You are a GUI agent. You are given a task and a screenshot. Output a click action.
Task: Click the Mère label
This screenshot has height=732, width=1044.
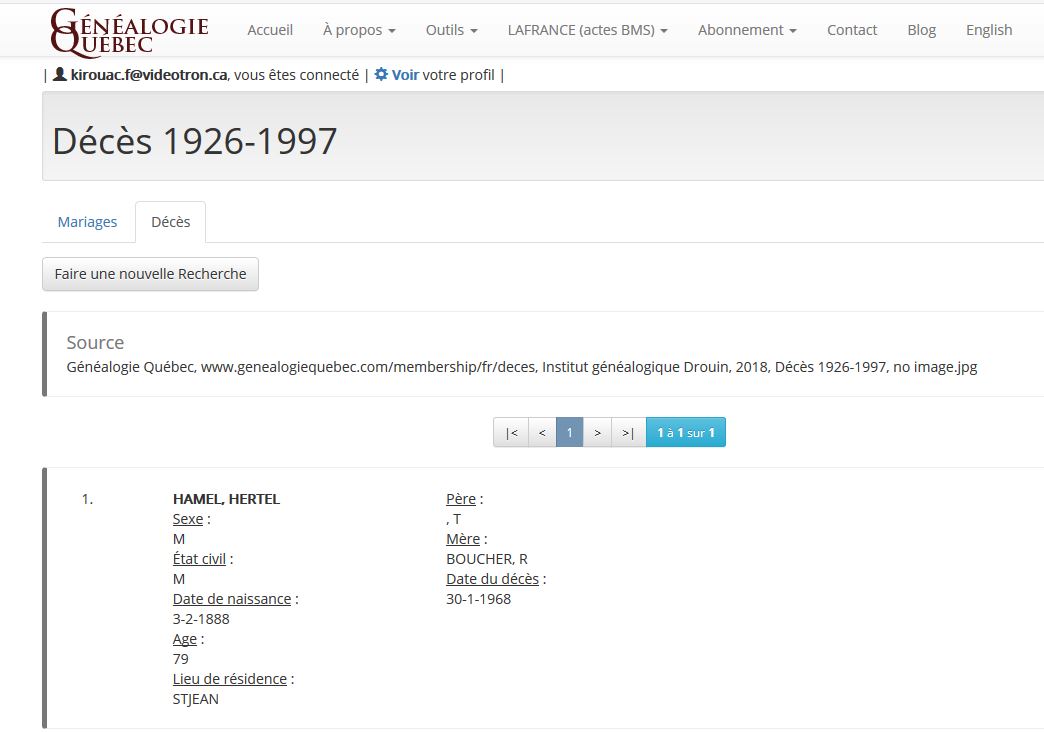point(463,539)
